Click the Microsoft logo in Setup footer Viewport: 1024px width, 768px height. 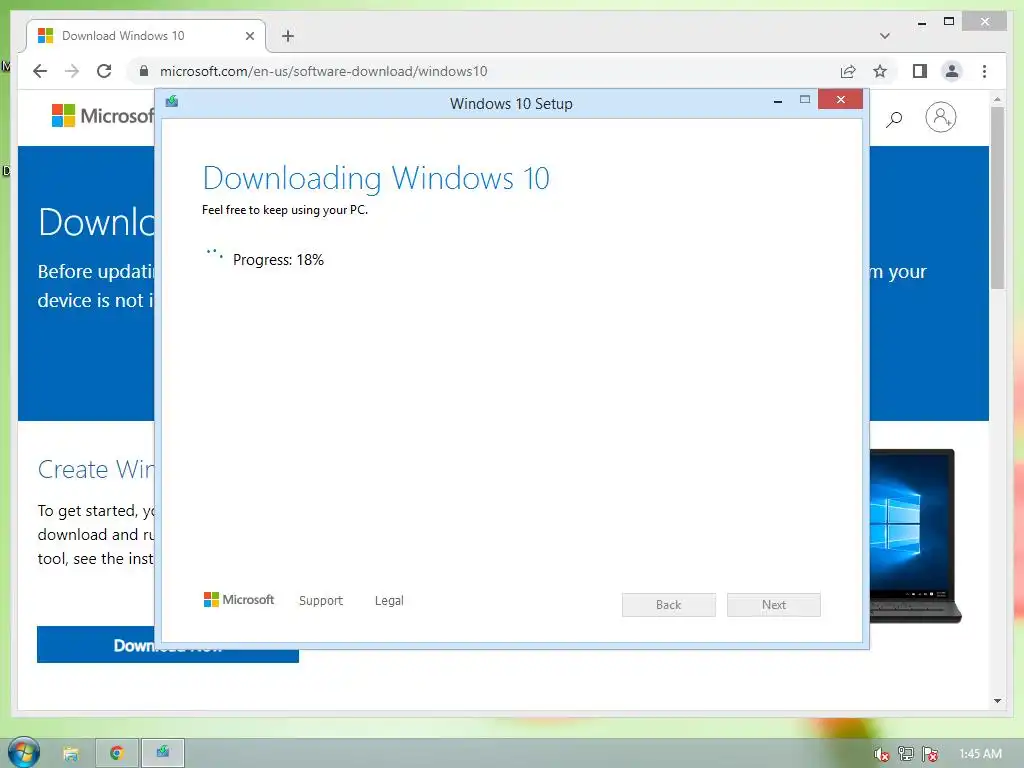point(239,600)
